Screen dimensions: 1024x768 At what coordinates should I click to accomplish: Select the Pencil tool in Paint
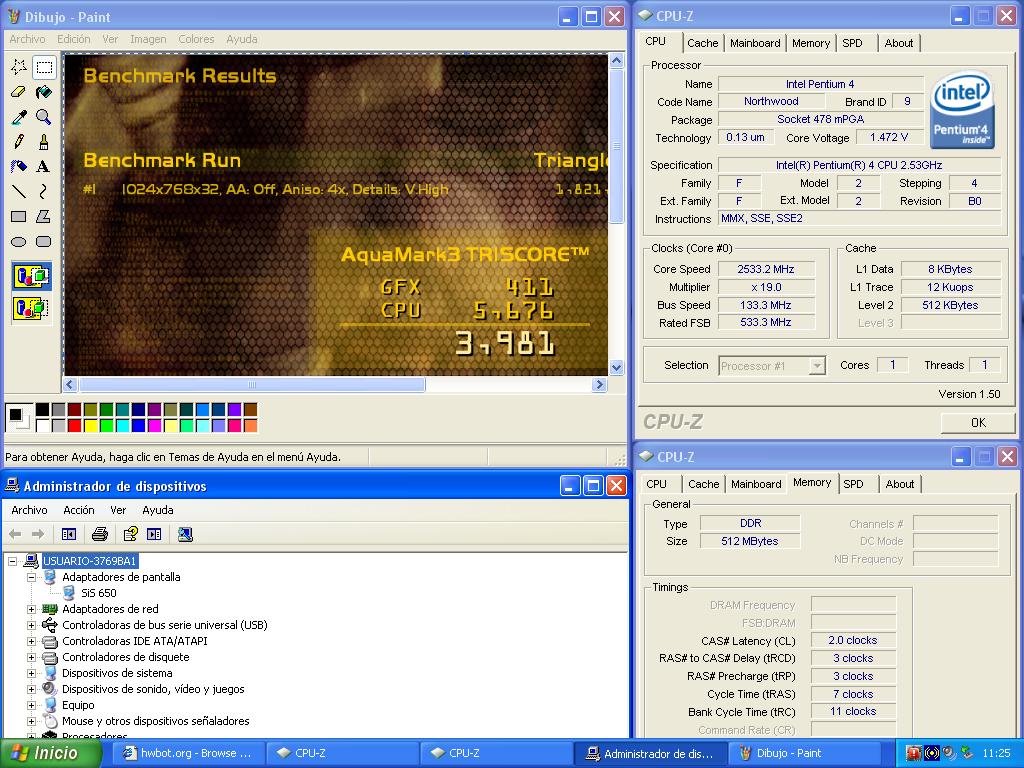[x=19, y=141]
